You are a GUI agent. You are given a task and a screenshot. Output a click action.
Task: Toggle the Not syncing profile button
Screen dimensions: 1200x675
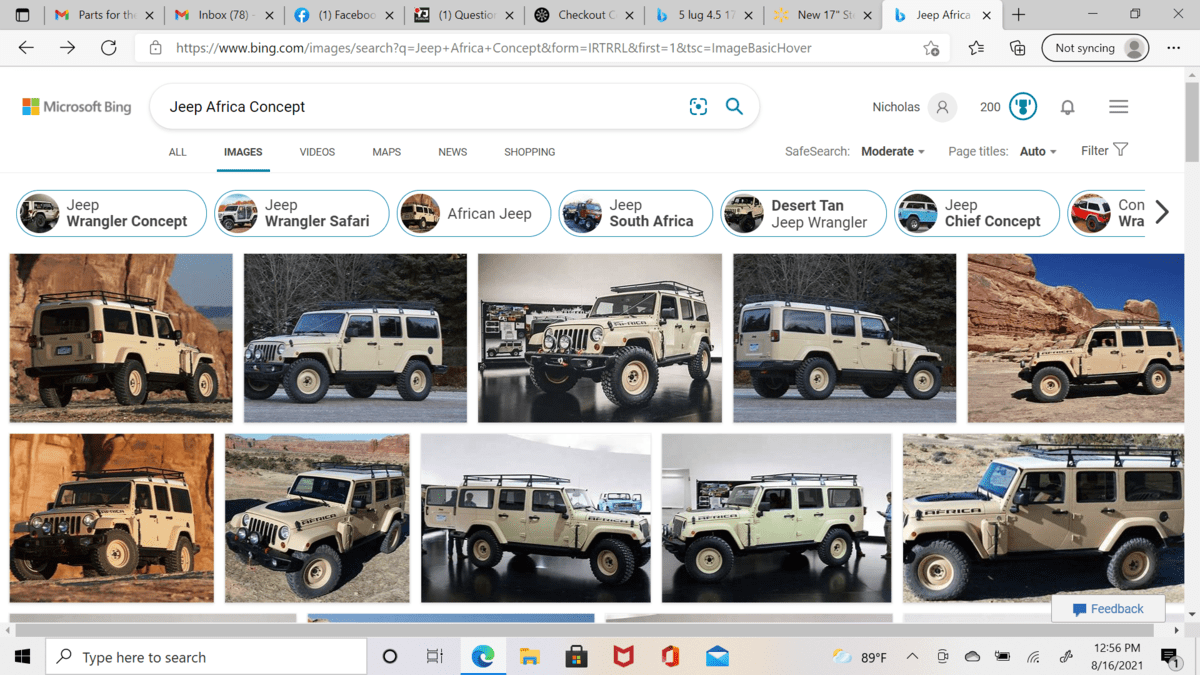(1096, 48)
